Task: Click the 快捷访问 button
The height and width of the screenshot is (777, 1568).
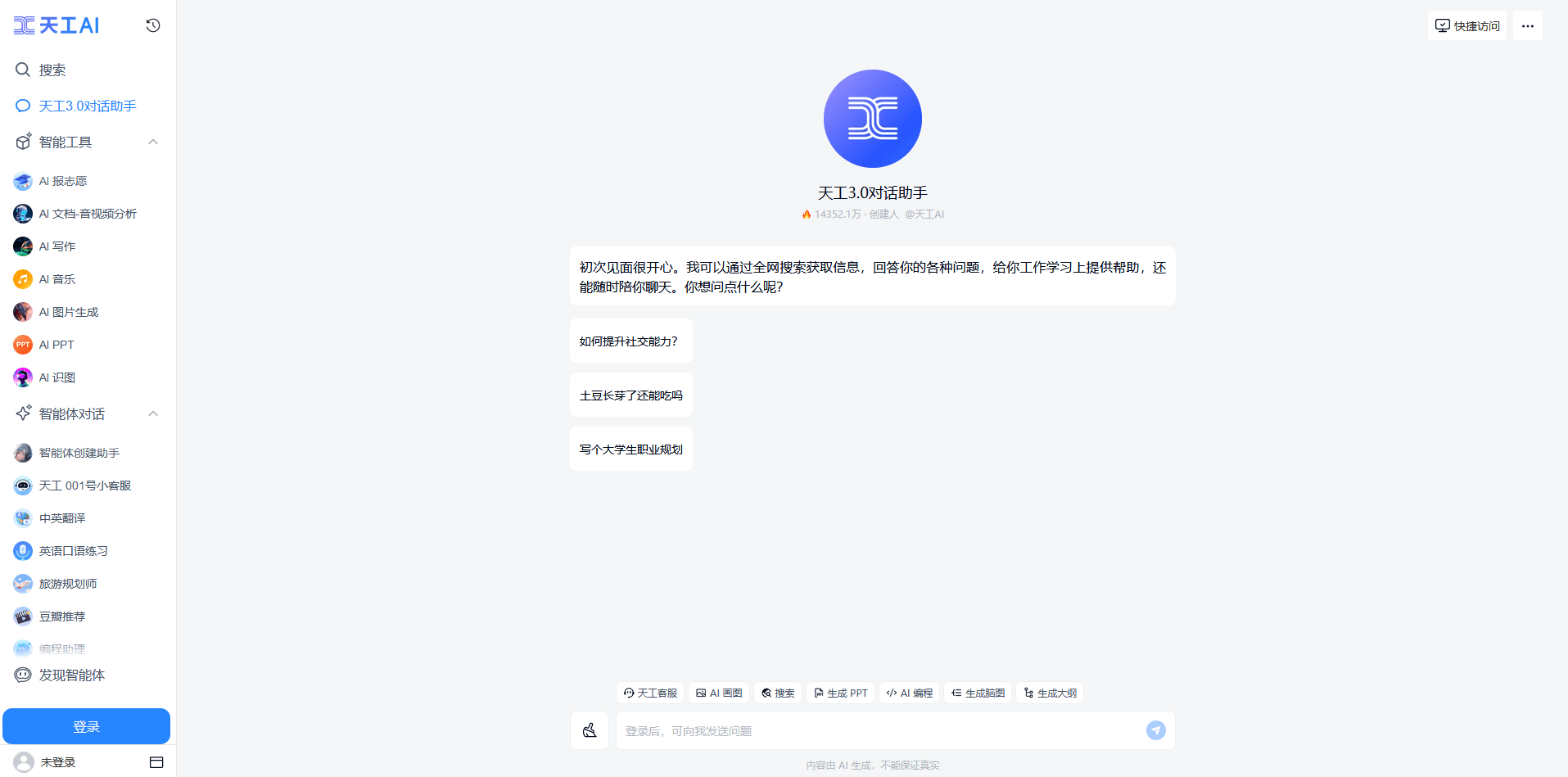Action: click(x=1466, y=25)
